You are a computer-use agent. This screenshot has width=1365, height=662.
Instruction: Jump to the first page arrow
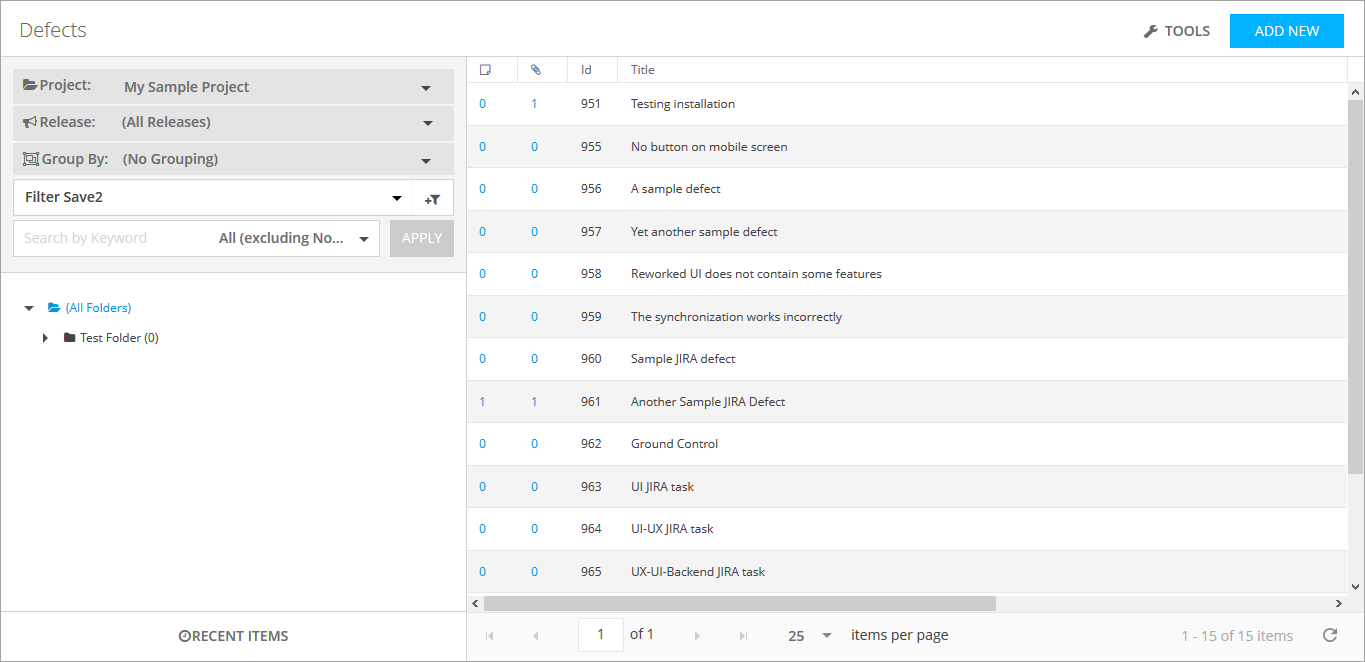489,636
